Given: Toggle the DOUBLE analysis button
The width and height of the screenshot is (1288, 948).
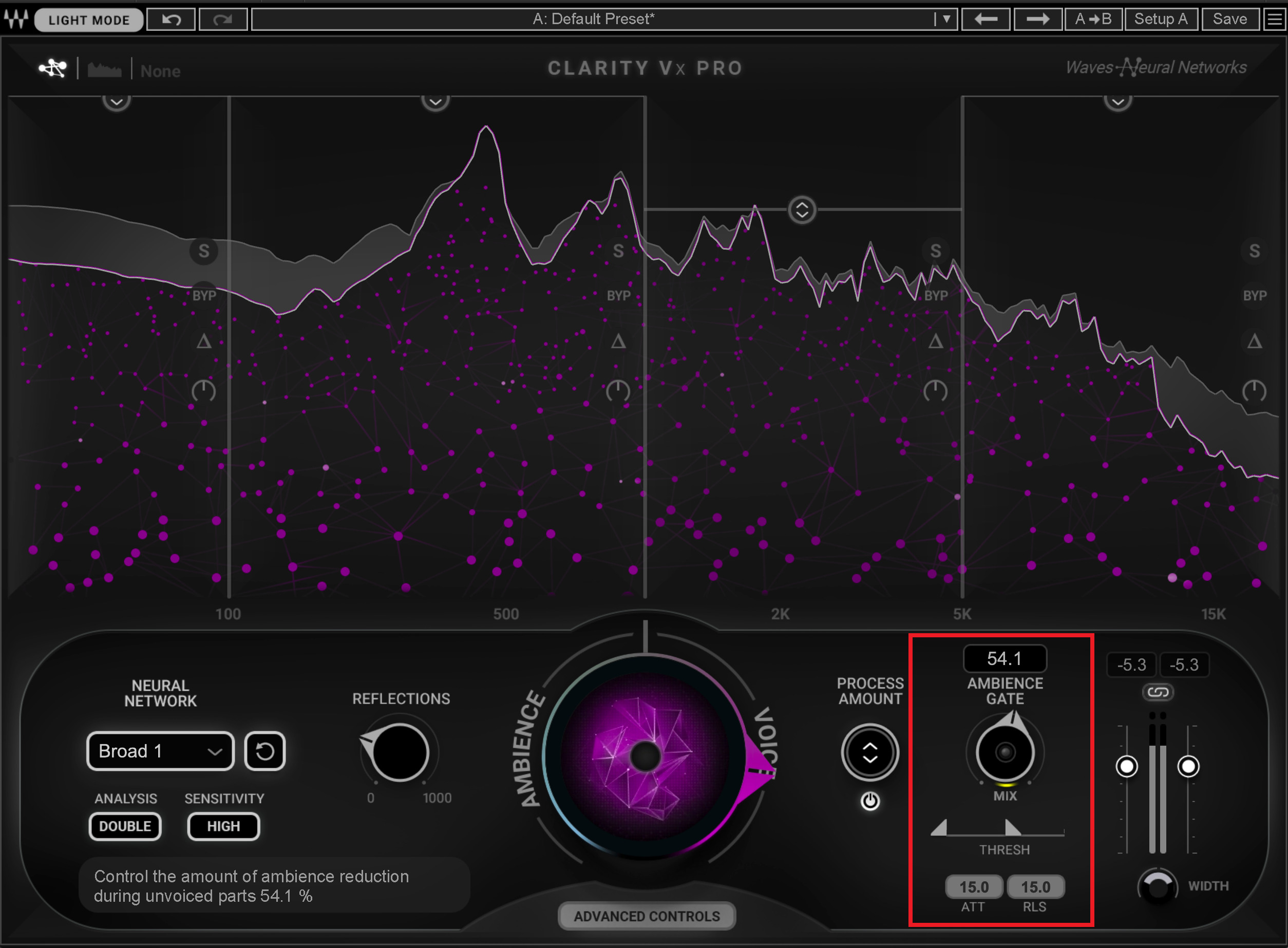Looking at the screenshot, I should pos(125,826).
